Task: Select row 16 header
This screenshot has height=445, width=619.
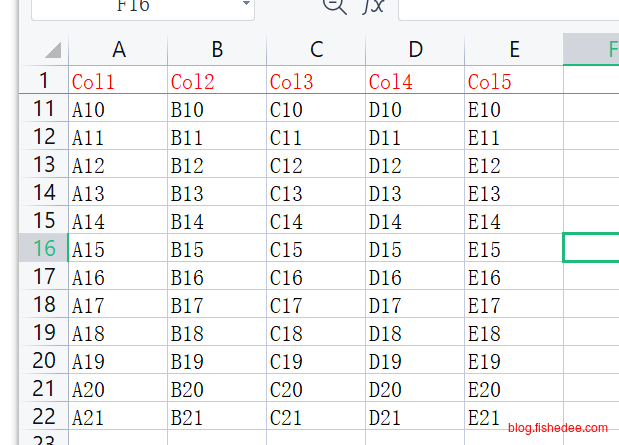Action: (44, 249)
